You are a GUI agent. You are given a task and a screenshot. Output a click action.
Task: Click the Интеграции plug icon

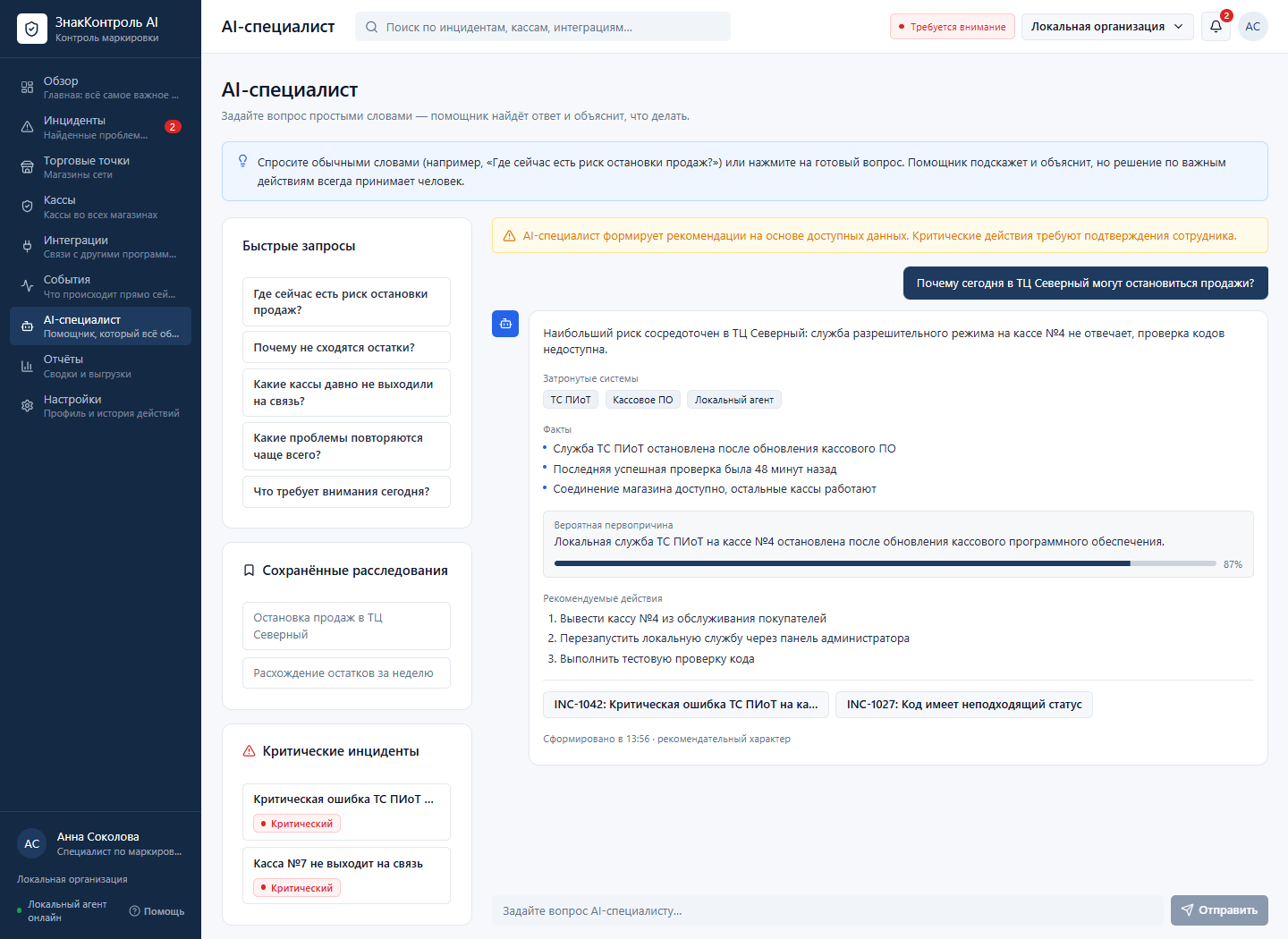pyautogui.click(x=27, y=247)
